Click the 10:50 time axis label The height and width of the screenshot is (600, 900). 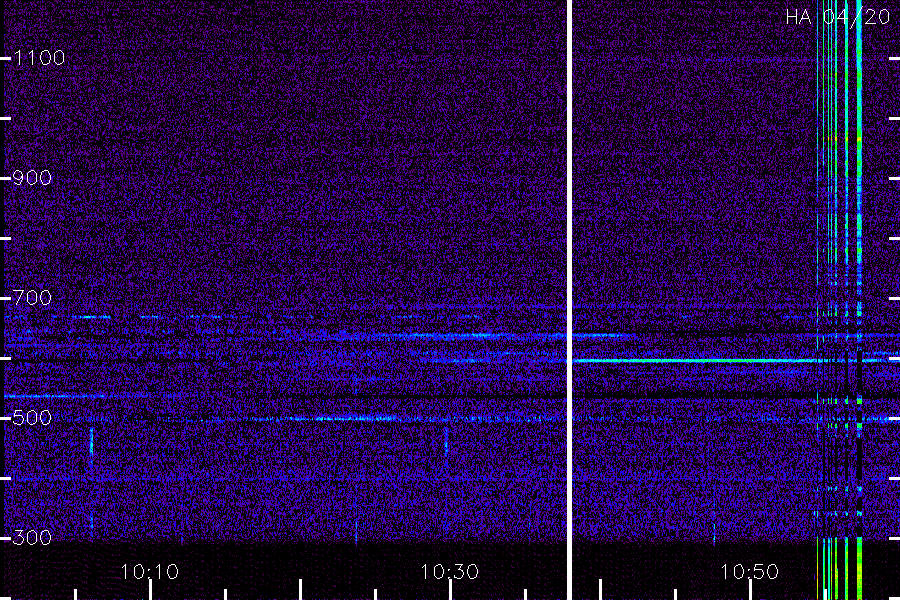click(x=749, y=572)
